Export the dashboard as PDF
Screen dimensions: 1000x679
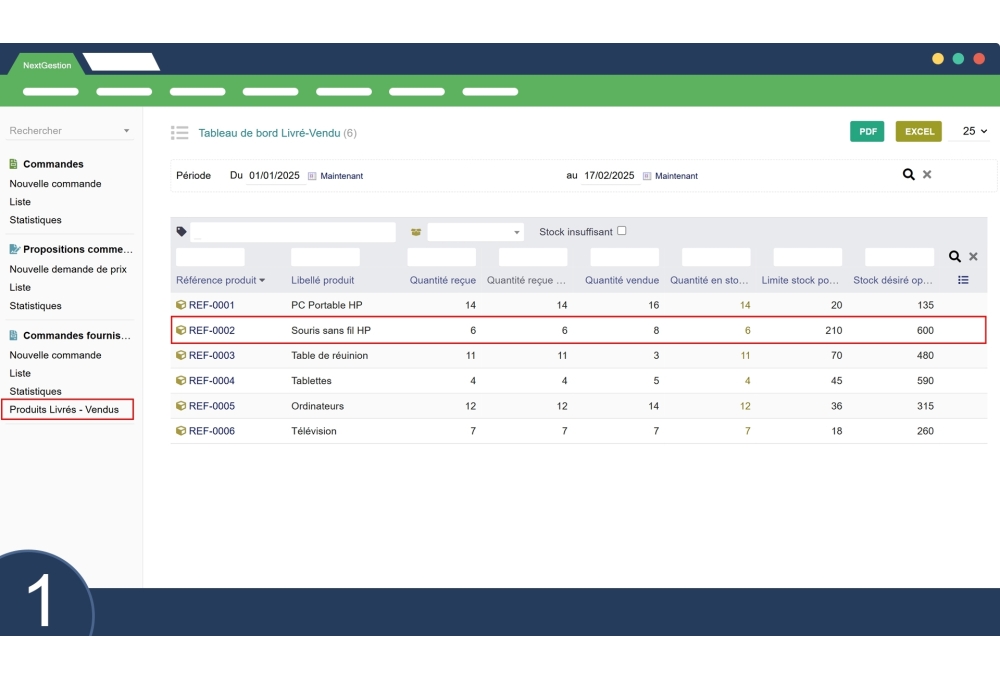867,131
